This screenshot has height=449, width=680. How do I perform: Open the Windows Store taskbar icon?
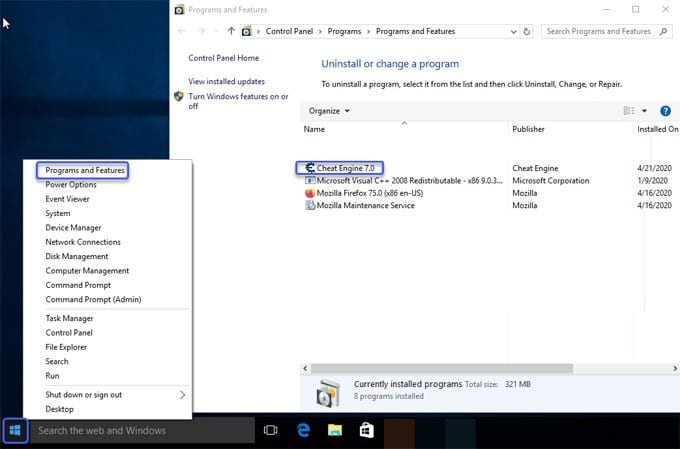click(366, 430)
